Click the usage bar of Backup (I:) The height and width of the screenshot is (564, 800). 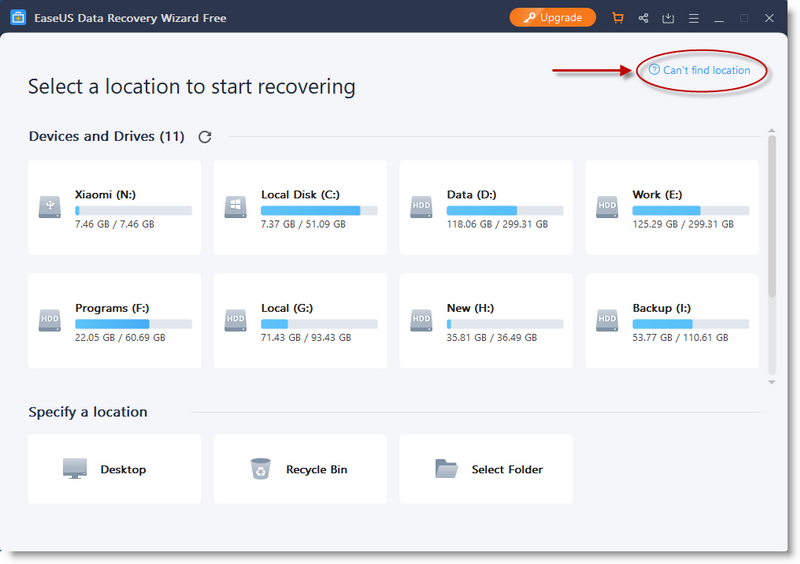tap(690, 324)
